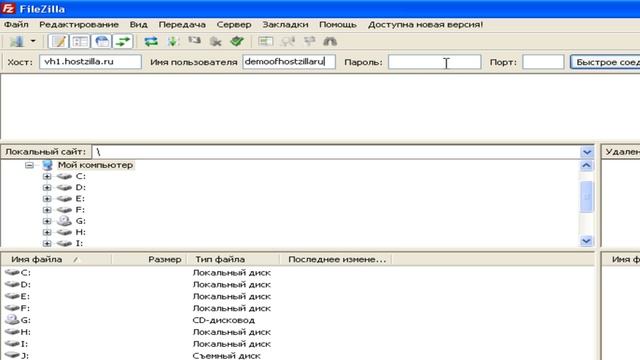Open the Закладки menu

[x=285, y=24]
